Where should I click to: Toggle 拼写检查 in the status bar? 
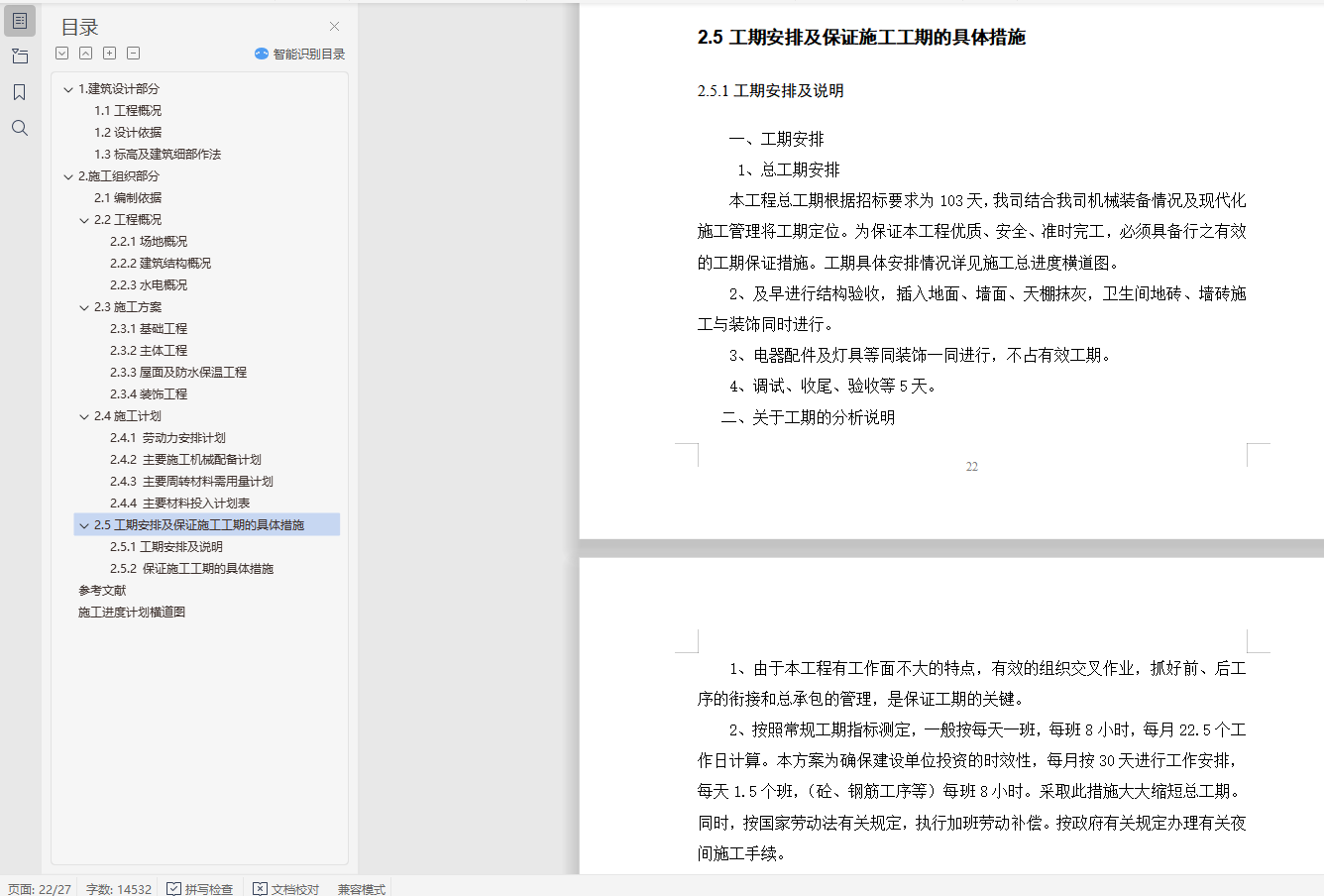pyautogui.click(x=199, y=889)
